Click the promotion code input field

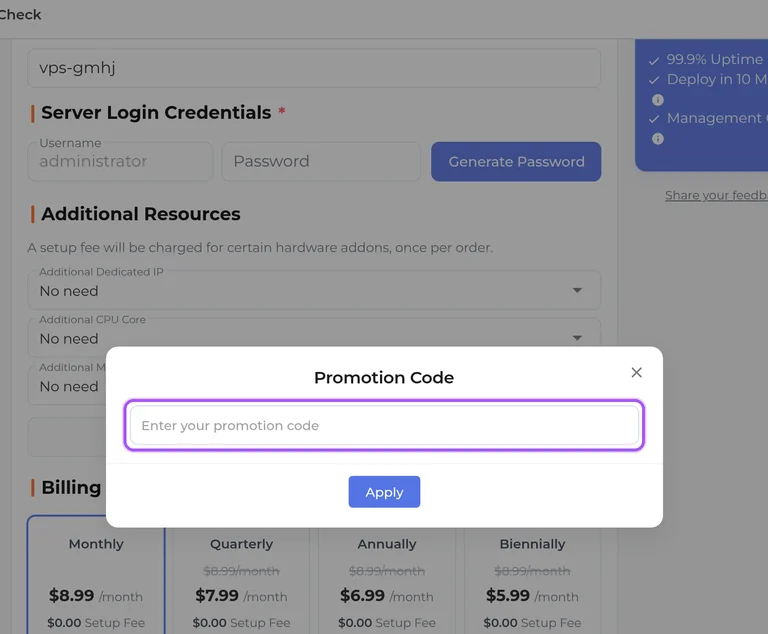[x=384, y=425]
